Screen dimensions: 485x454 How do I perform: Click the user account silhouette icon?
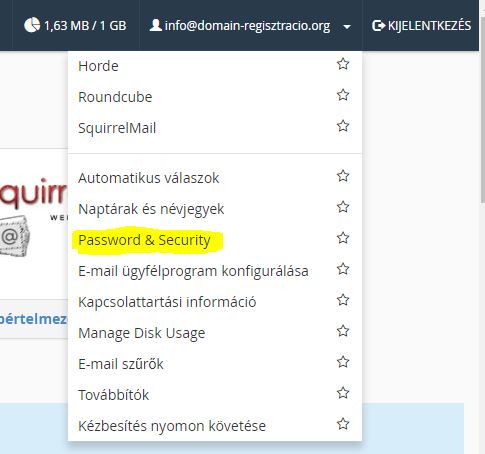pos(155,25)
